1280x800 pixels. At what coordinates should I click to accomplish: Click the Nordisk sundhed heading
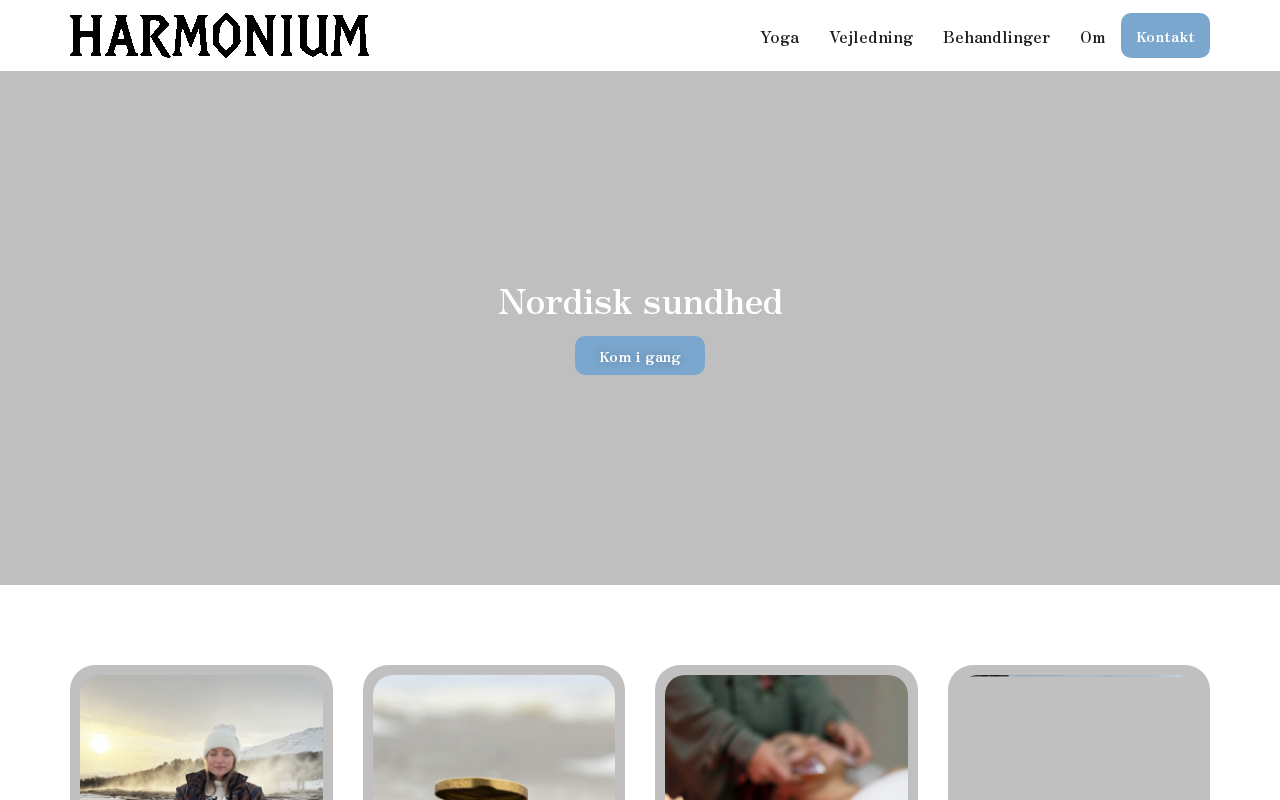click(x=640, y=302)
